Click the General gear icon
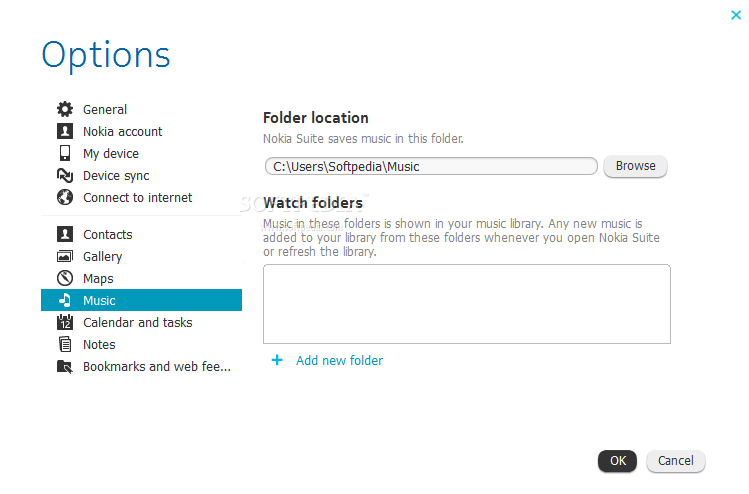The width and height of the screenshot is (749, 494). (x=65, y=109)
